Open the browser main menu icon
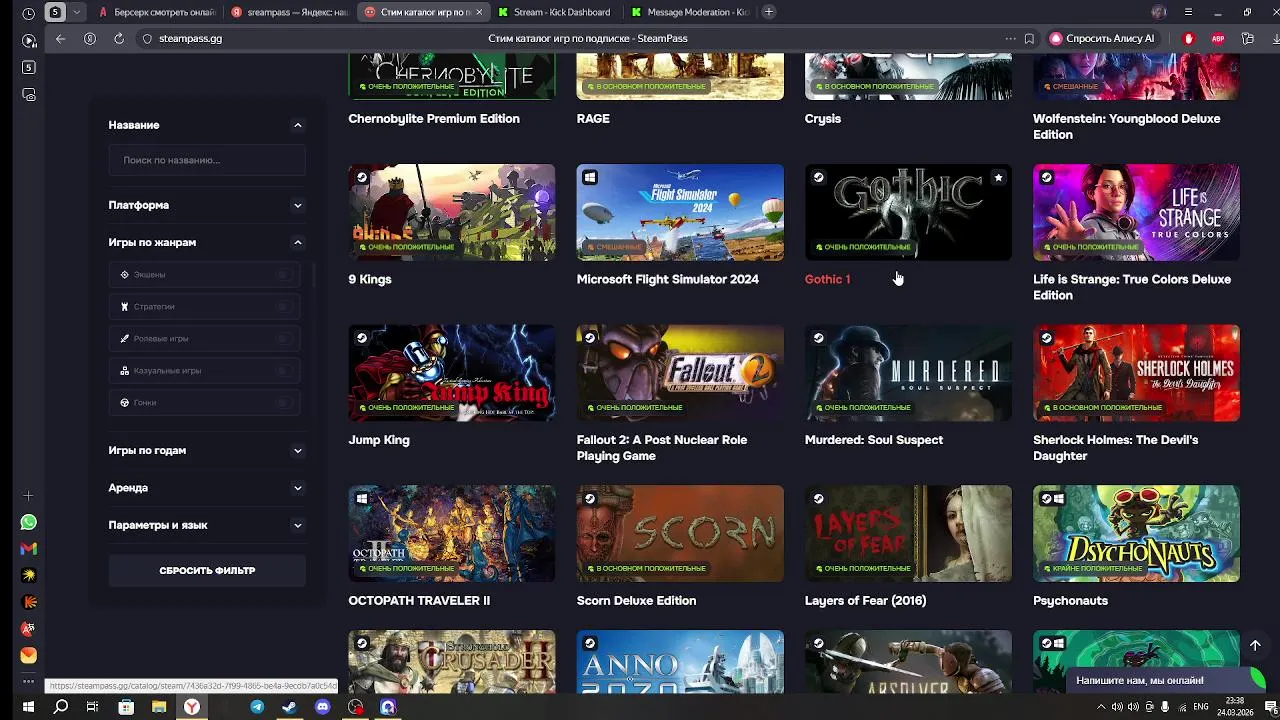Image resolution: width=1280 pixels, height=720 pixels. coord(1188,12)
